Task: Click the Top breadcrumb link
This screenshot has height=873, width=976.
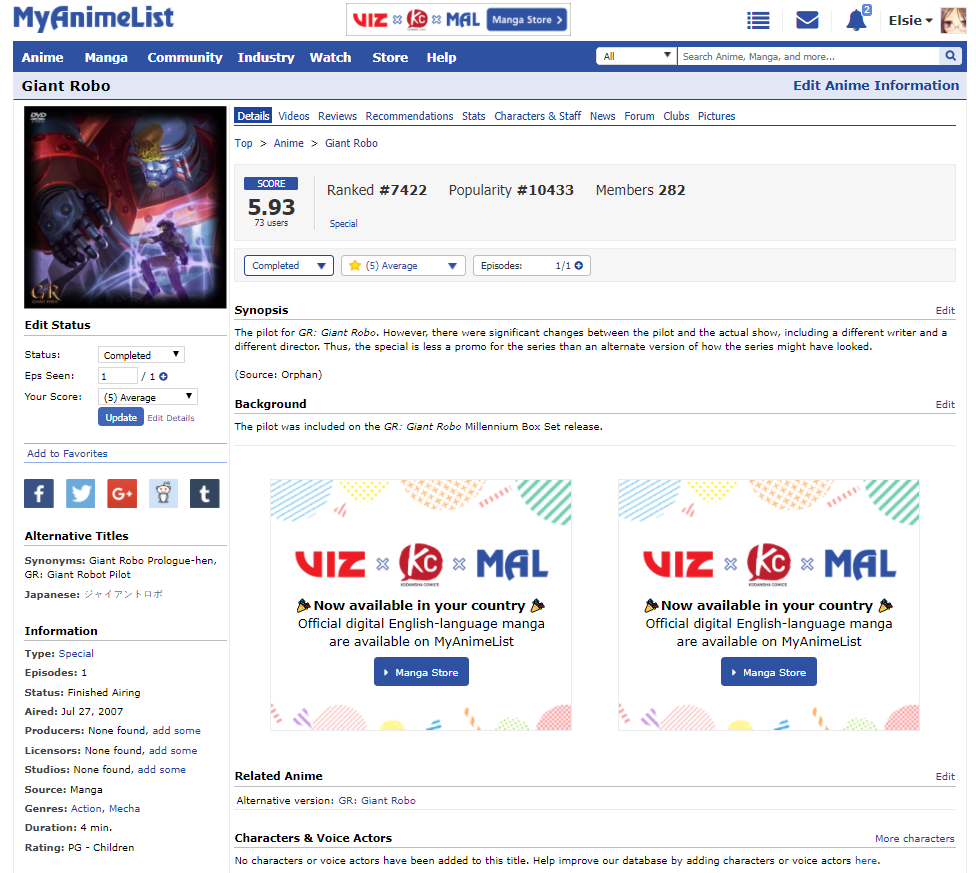Action: [243, 143]
